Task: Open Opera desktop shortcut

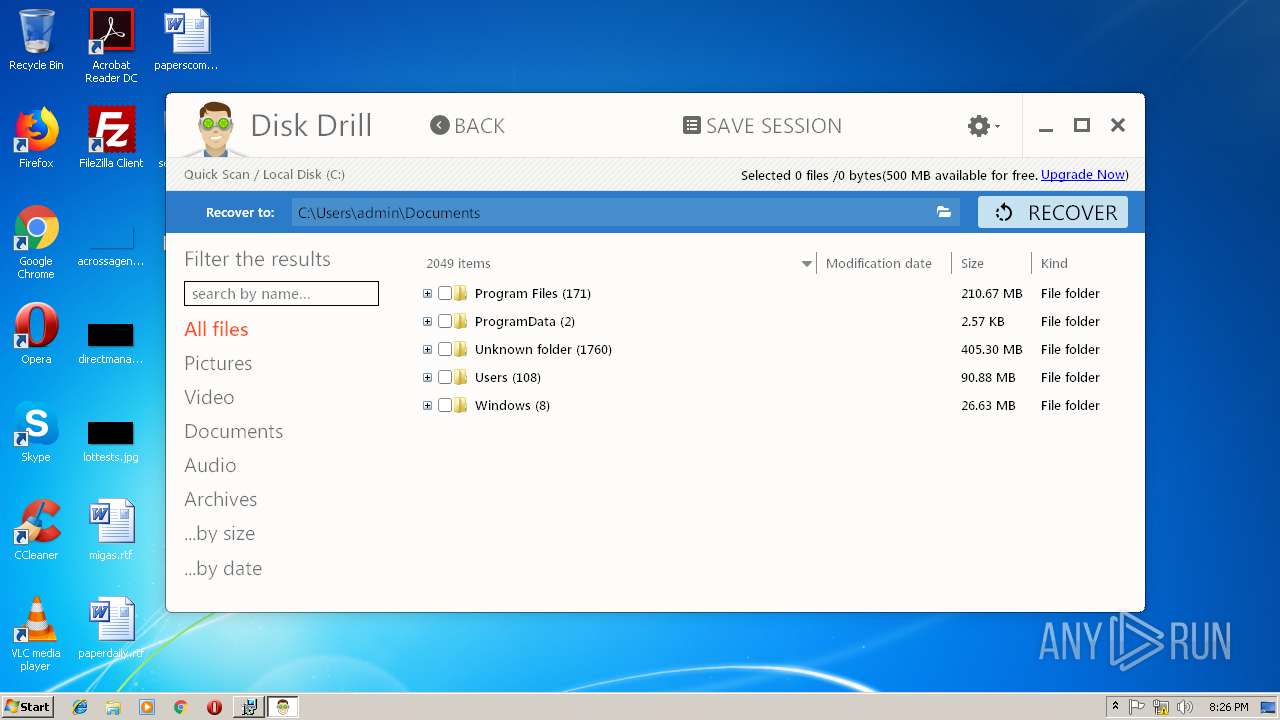Action: click(x=36, y=334)
